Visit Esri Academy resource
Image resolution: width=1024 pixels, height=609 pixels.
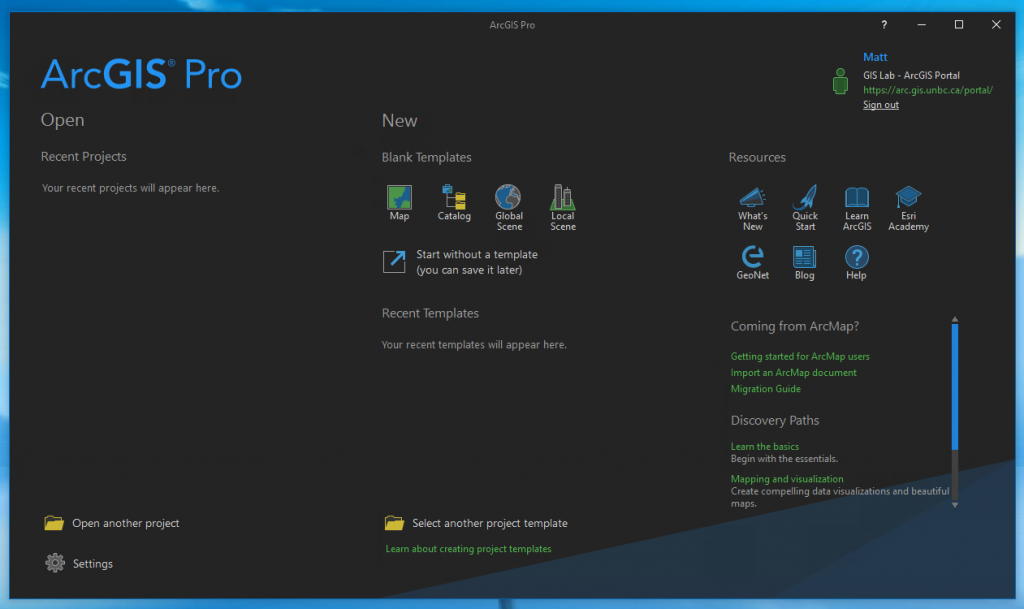click(x=908, y=208)
